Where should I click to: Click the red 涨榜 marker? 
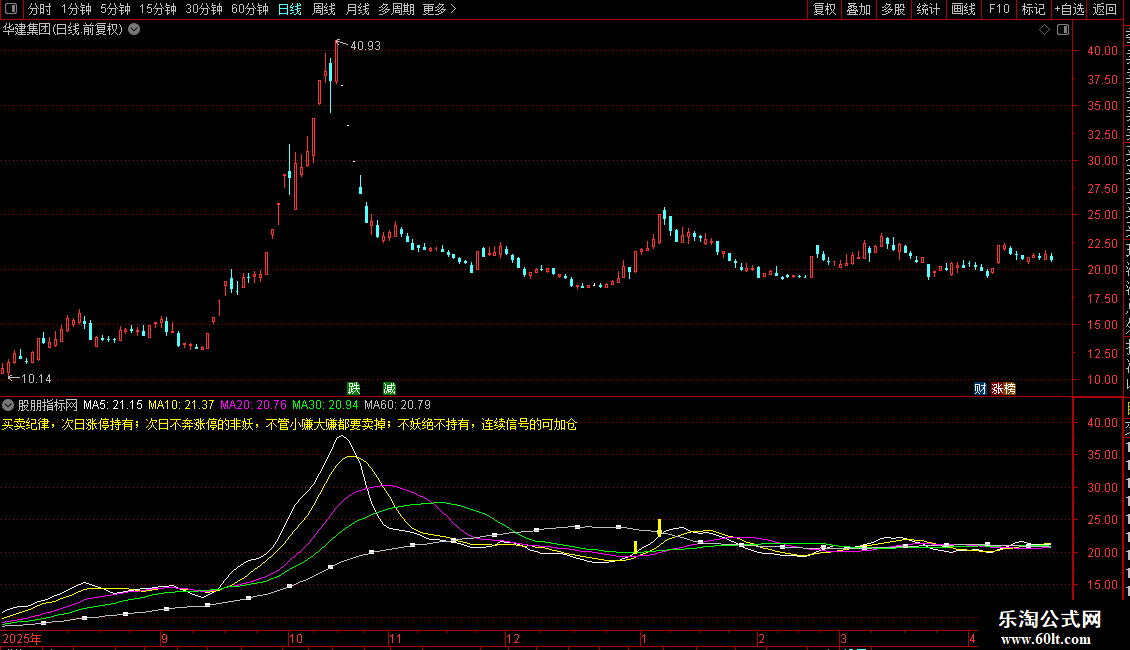point(1003,388)
